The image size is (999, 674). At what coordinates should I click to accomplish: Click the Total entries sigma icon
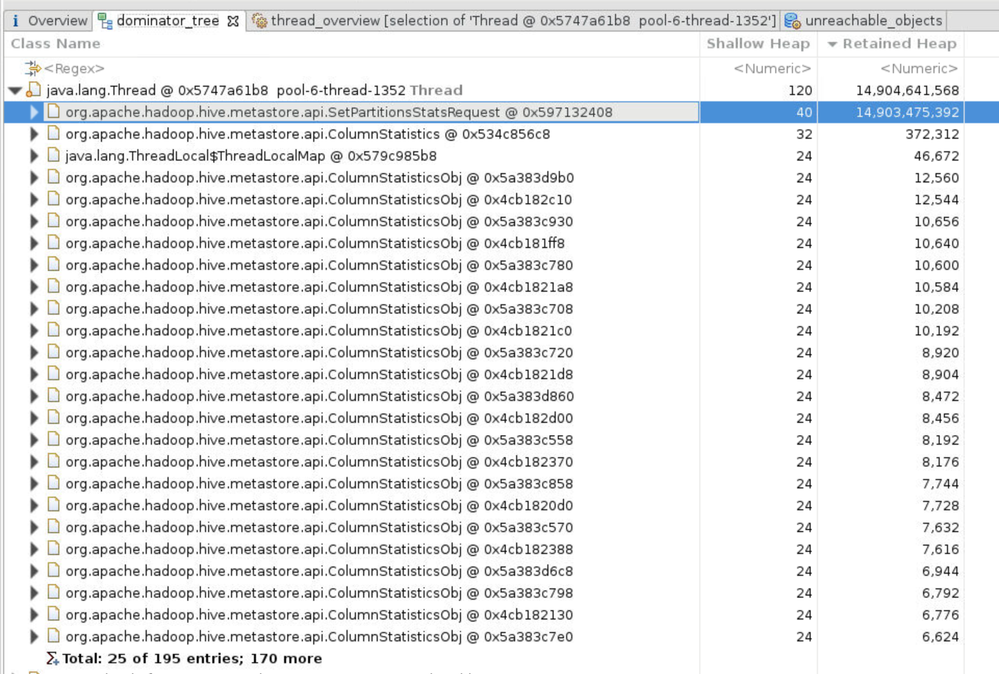[x=52, y=658]
